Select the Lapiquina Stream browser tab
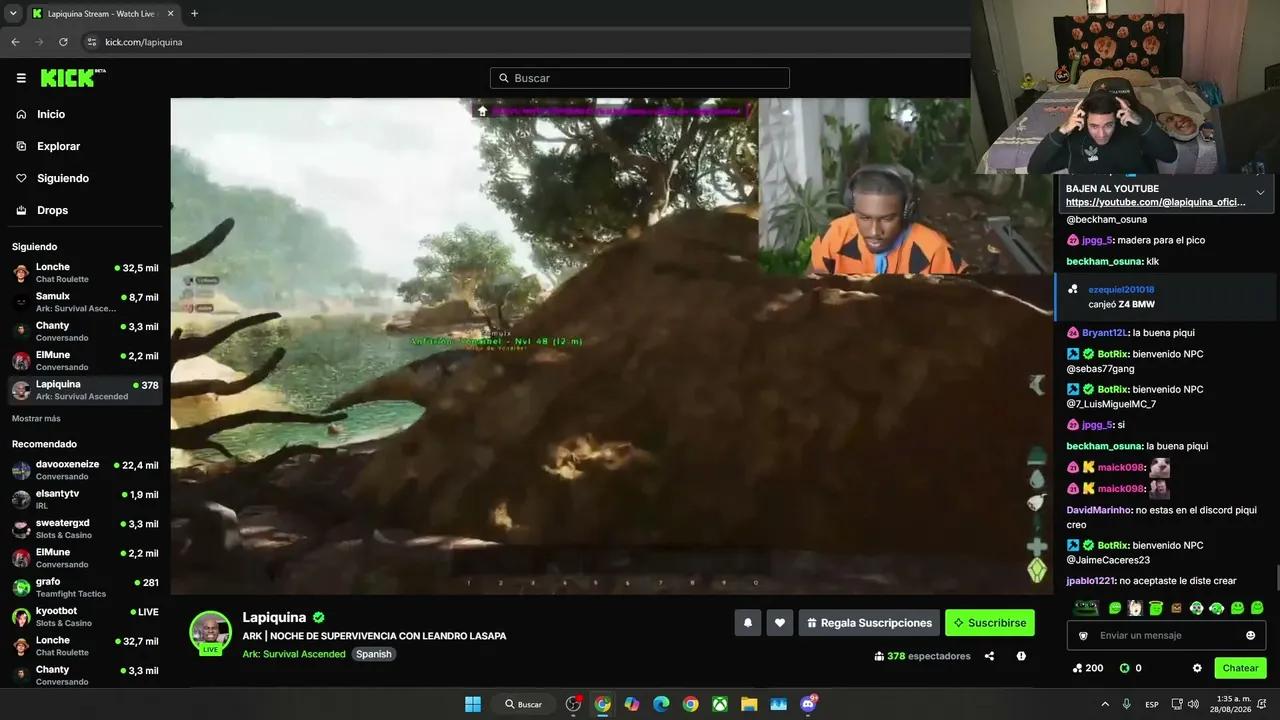Image resolution: width=1280 pixels, height=720 pixels. pyautogui.click(x=103, y=13)
